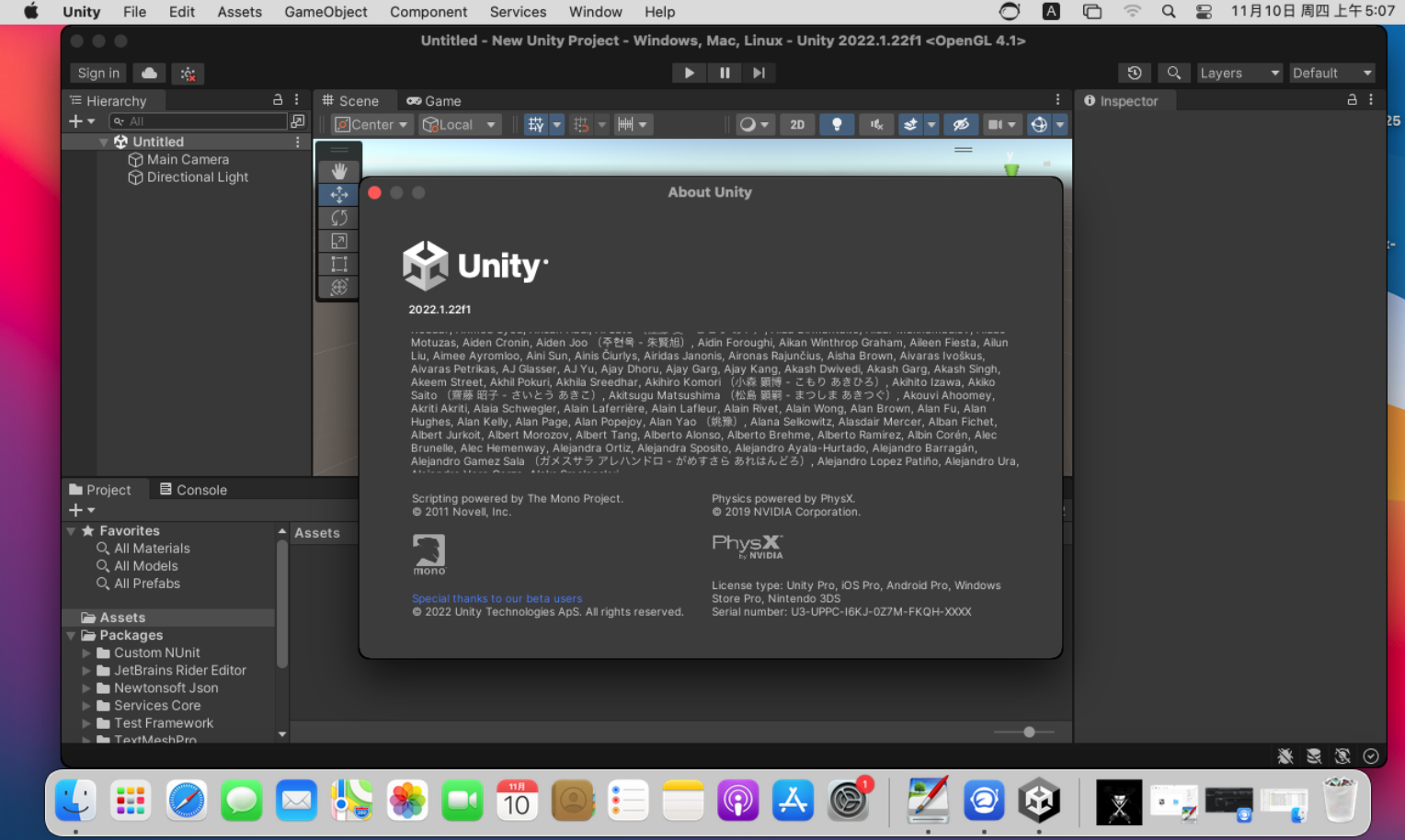Select All Materials under Favorites
1405x840 pixels.
point(152,549)
